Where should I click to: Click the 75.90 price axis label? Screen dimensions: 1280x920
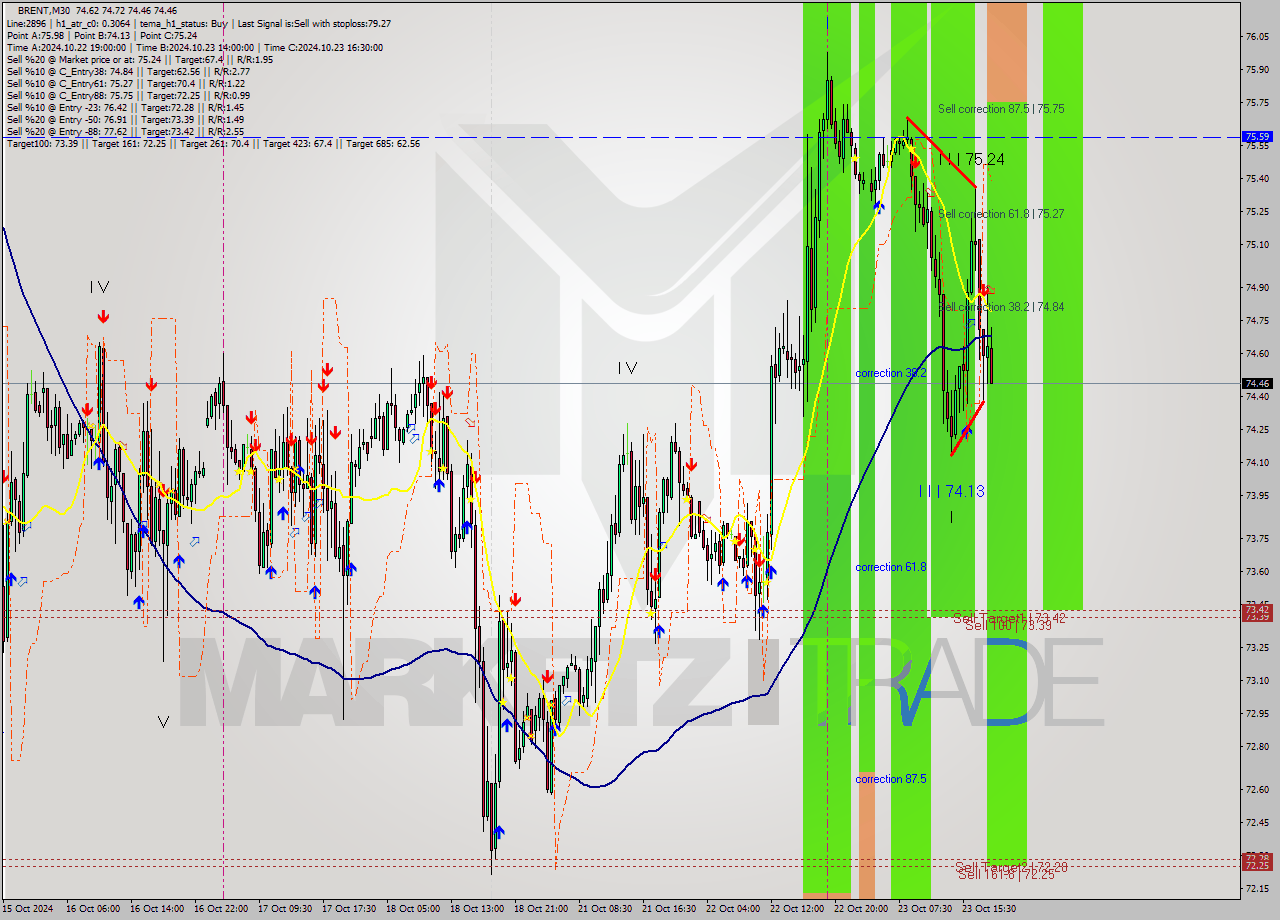click(x=1256, y=70)
